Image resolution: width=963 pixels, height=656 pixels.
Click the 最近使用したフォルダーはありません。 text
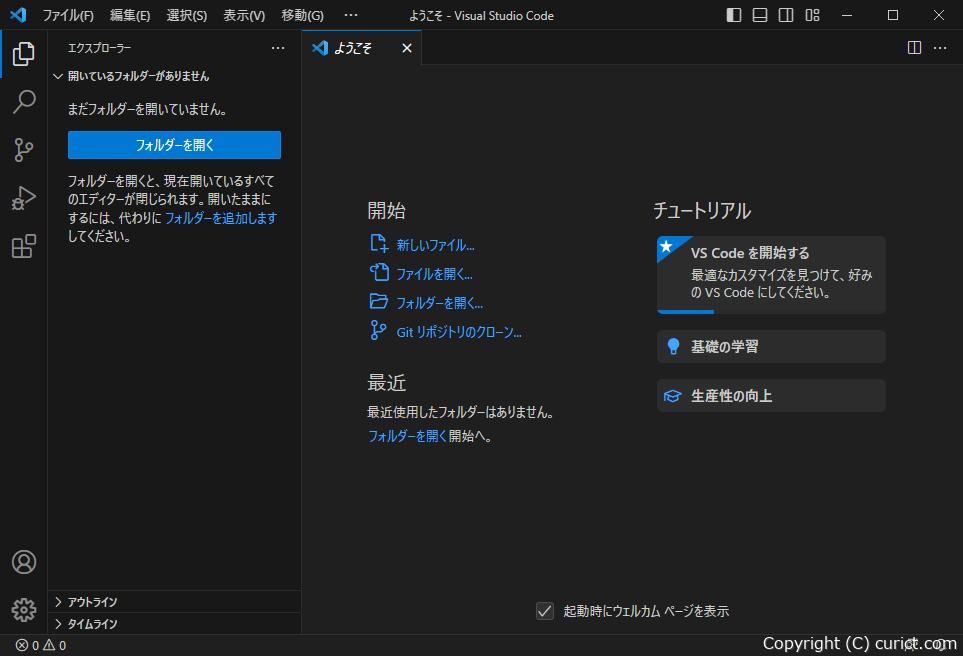tap(461, 412)
